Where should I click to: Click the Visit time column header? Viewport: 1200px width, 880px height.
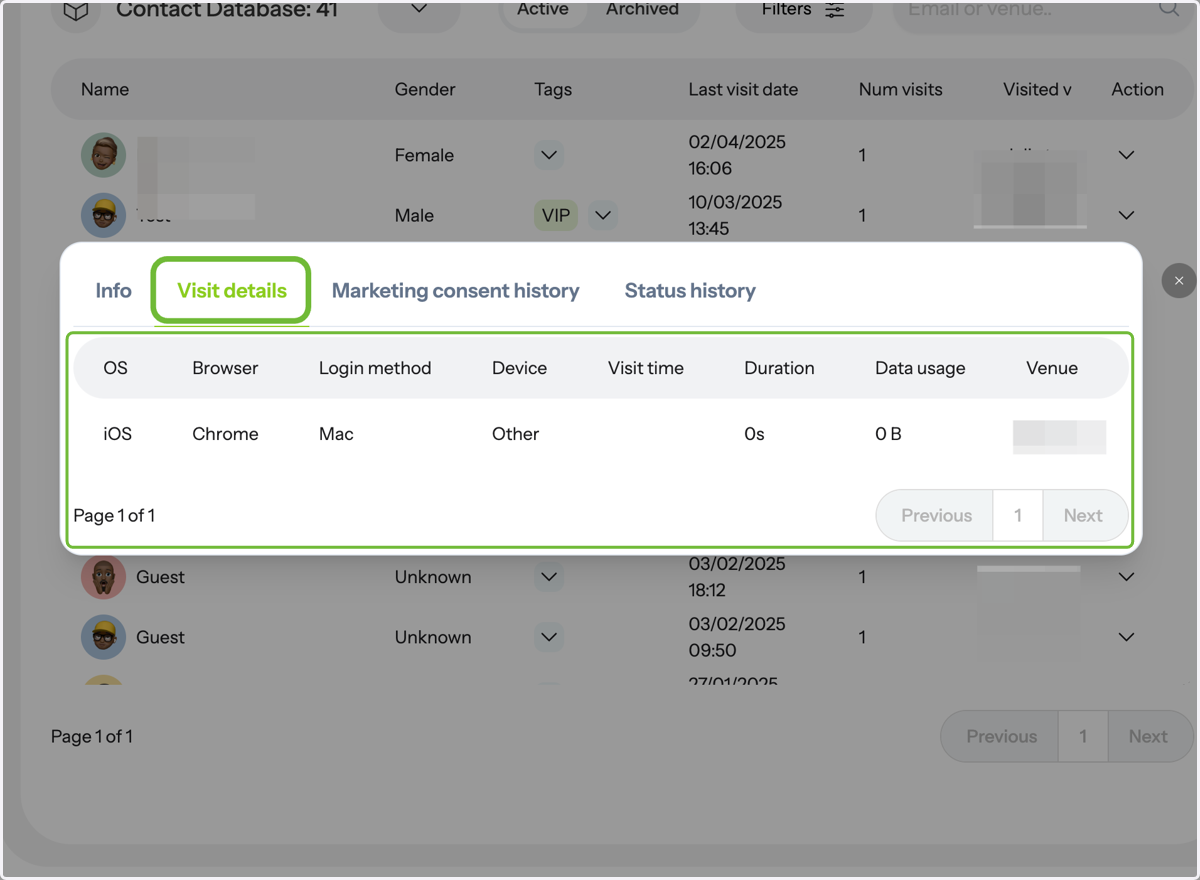tap(646, 368)
